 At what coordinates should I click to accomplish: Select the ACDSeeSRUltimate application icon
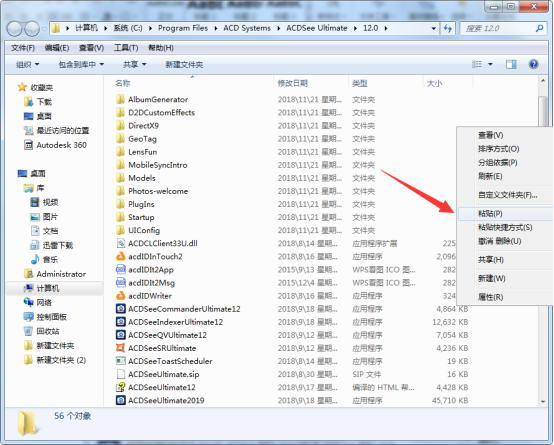click(x=120, y=348)
